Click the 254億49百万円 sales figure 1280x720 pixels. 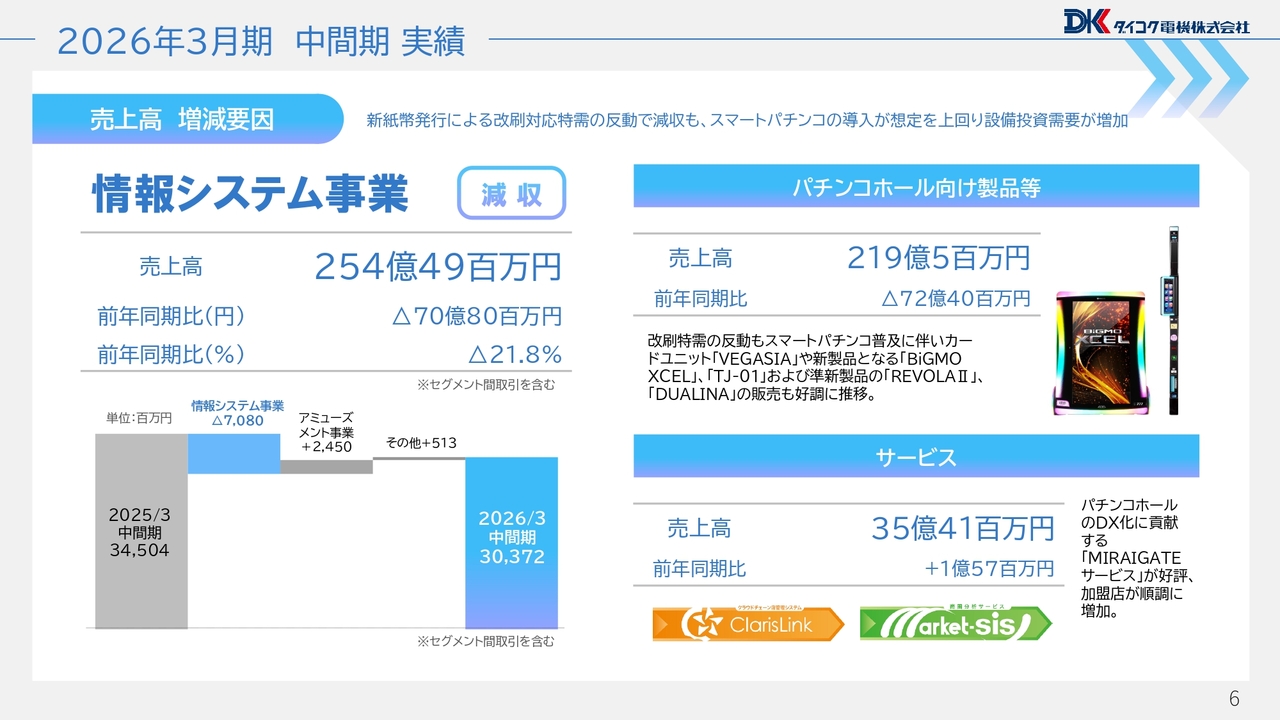coord(437,267)
